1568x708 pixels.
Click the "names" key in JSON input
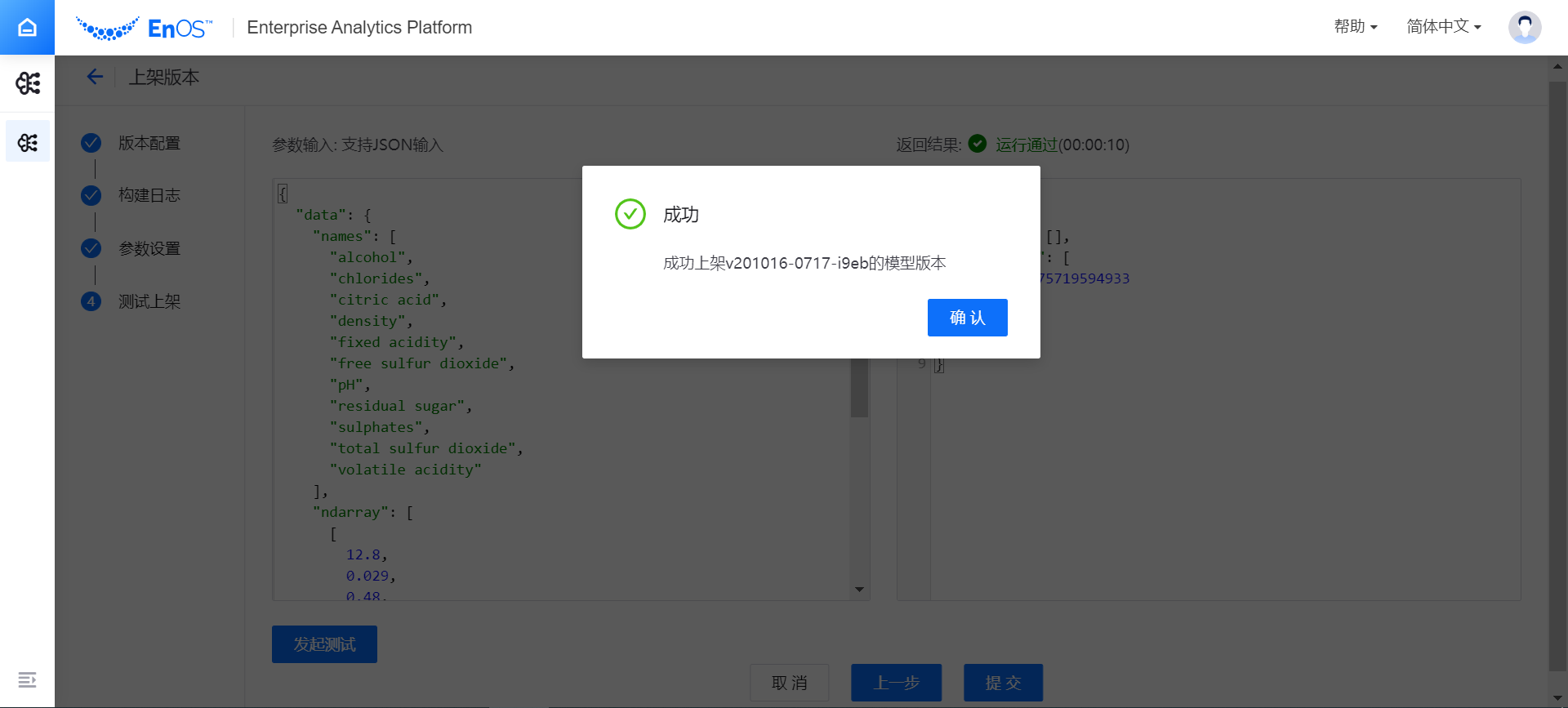(341, 236)
